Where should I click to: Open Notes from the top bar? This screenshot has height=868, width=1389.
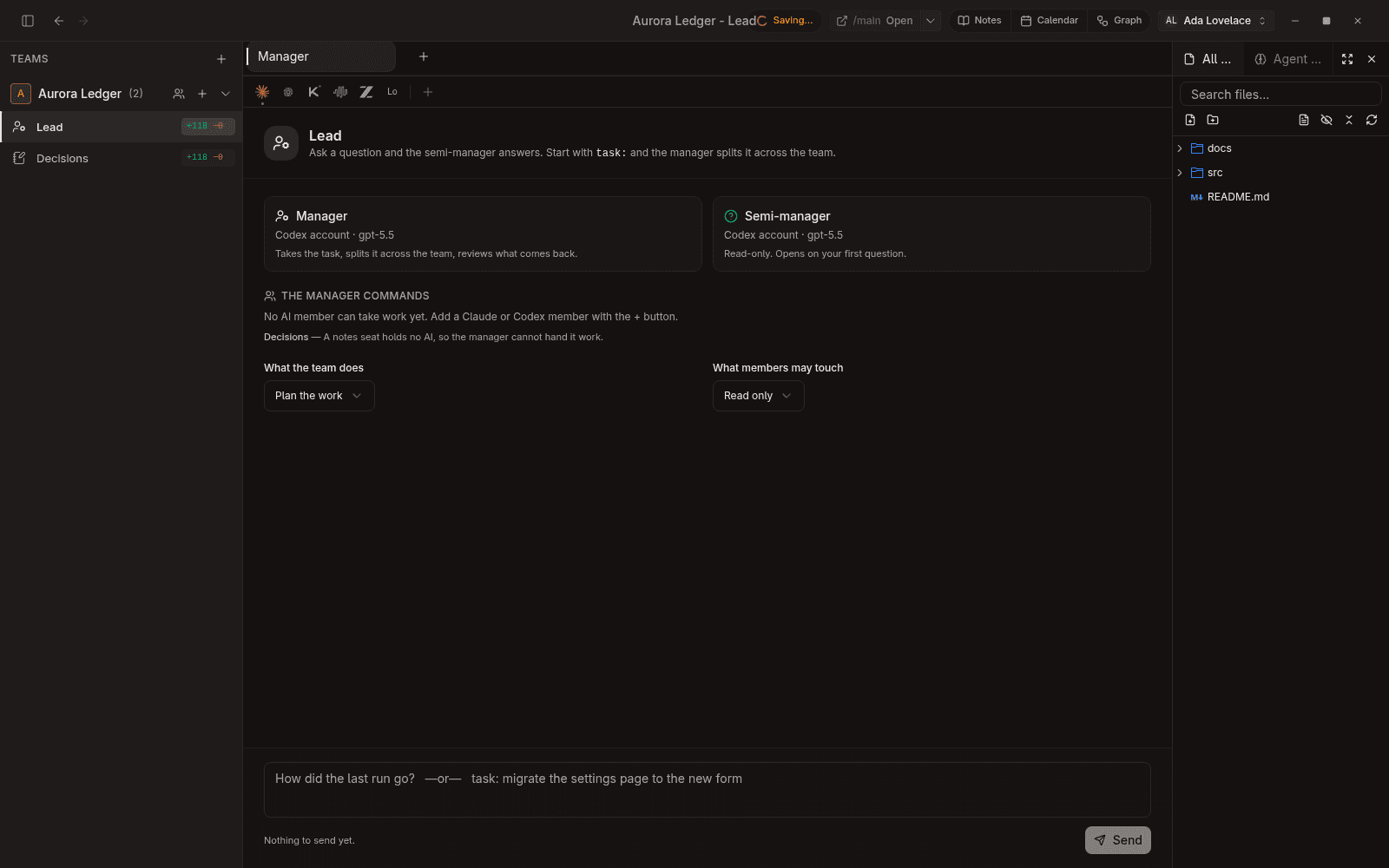coord(979,21)
